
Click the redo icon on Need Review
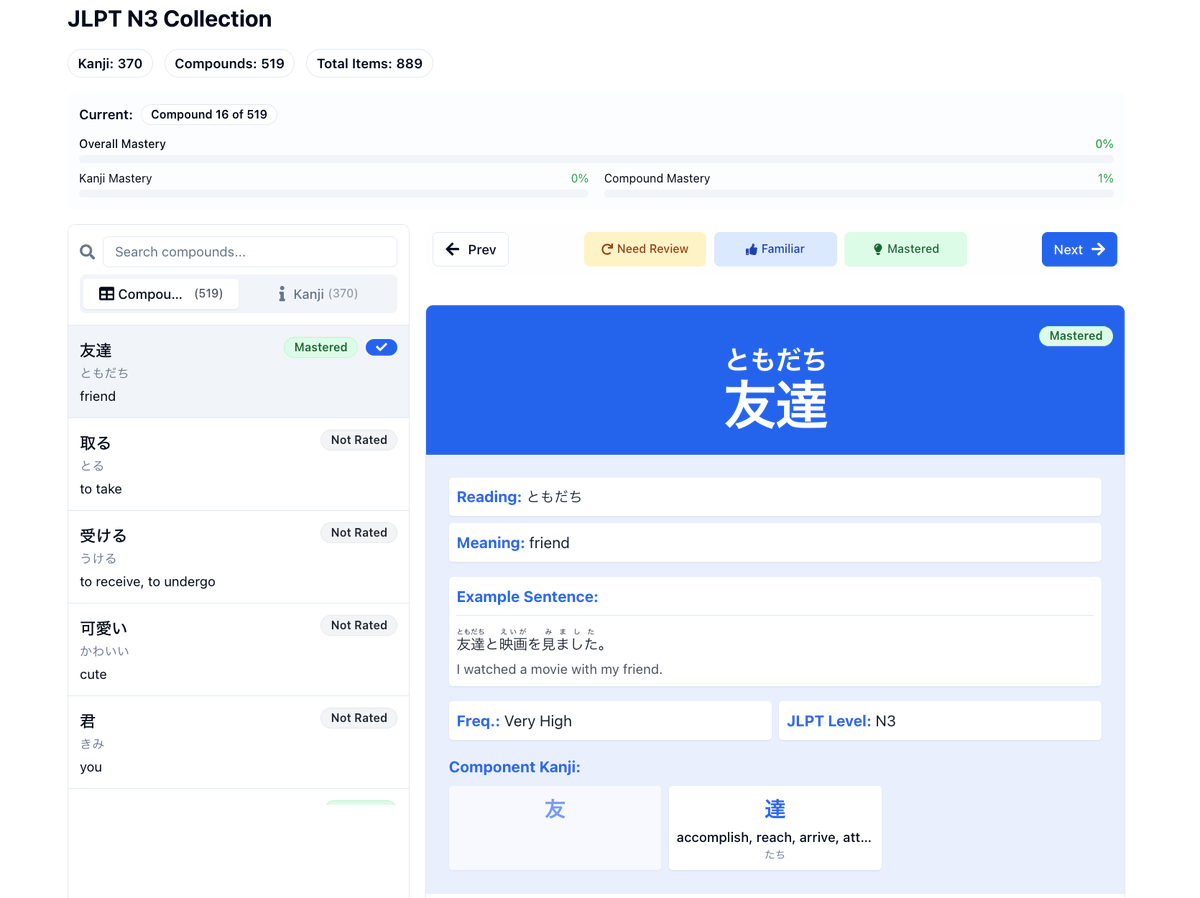point(606,249)
